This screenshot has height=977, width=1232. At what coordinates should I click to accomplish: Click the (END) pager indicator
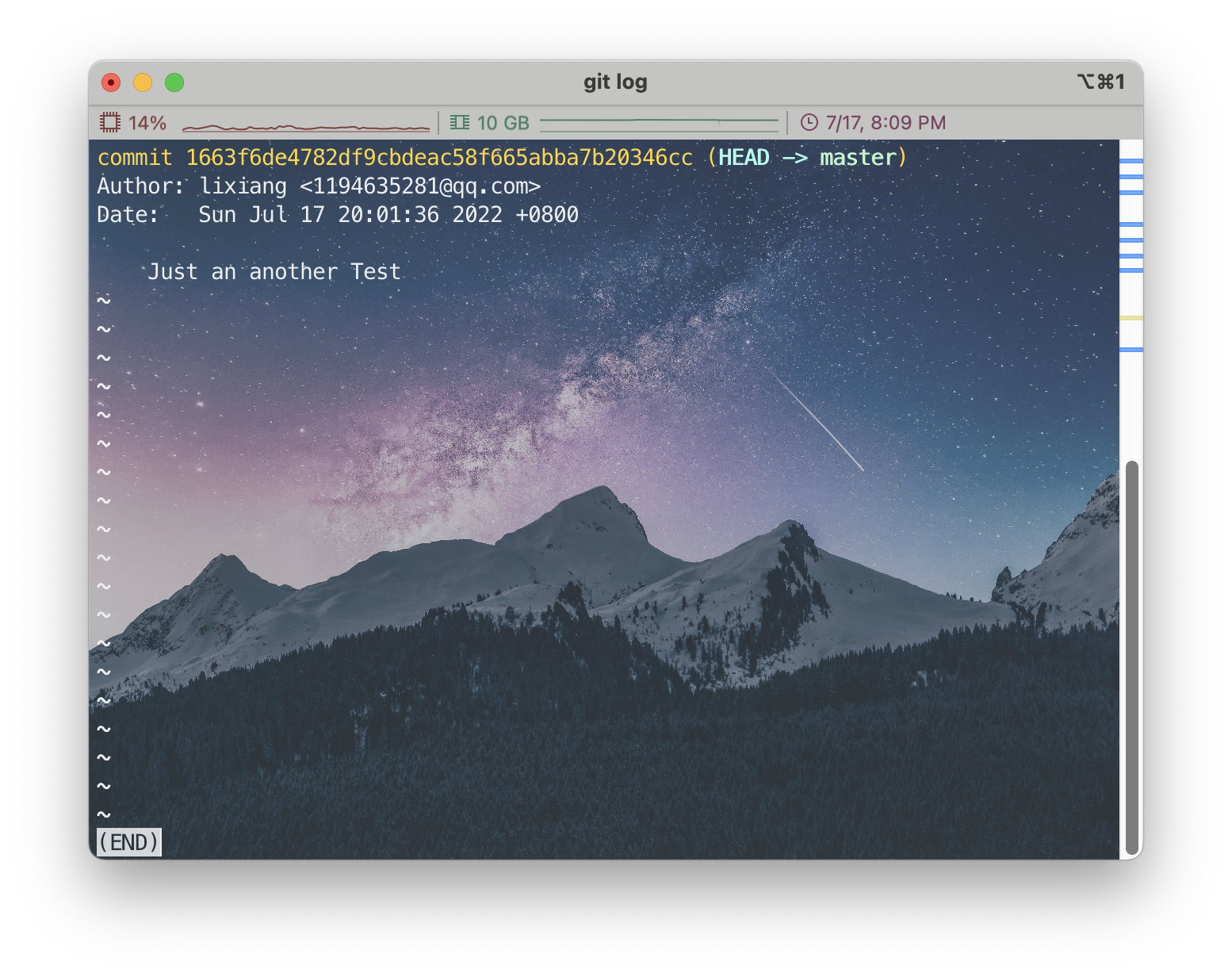click(x=128, y=842)
